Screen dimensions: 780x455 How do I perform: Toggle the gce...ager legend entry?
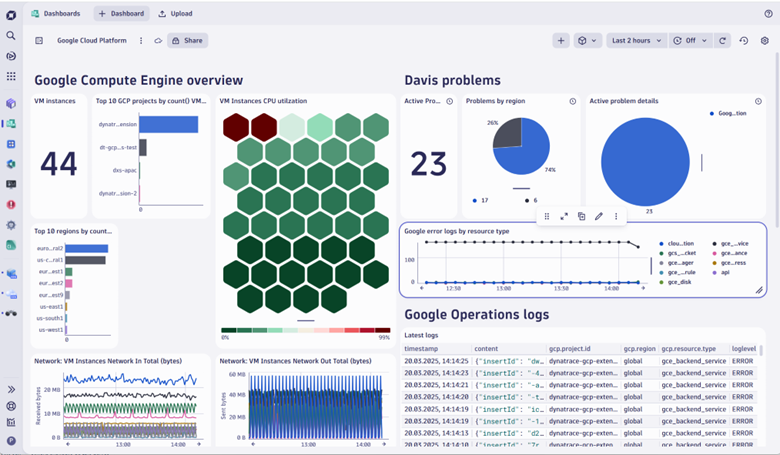677,263
